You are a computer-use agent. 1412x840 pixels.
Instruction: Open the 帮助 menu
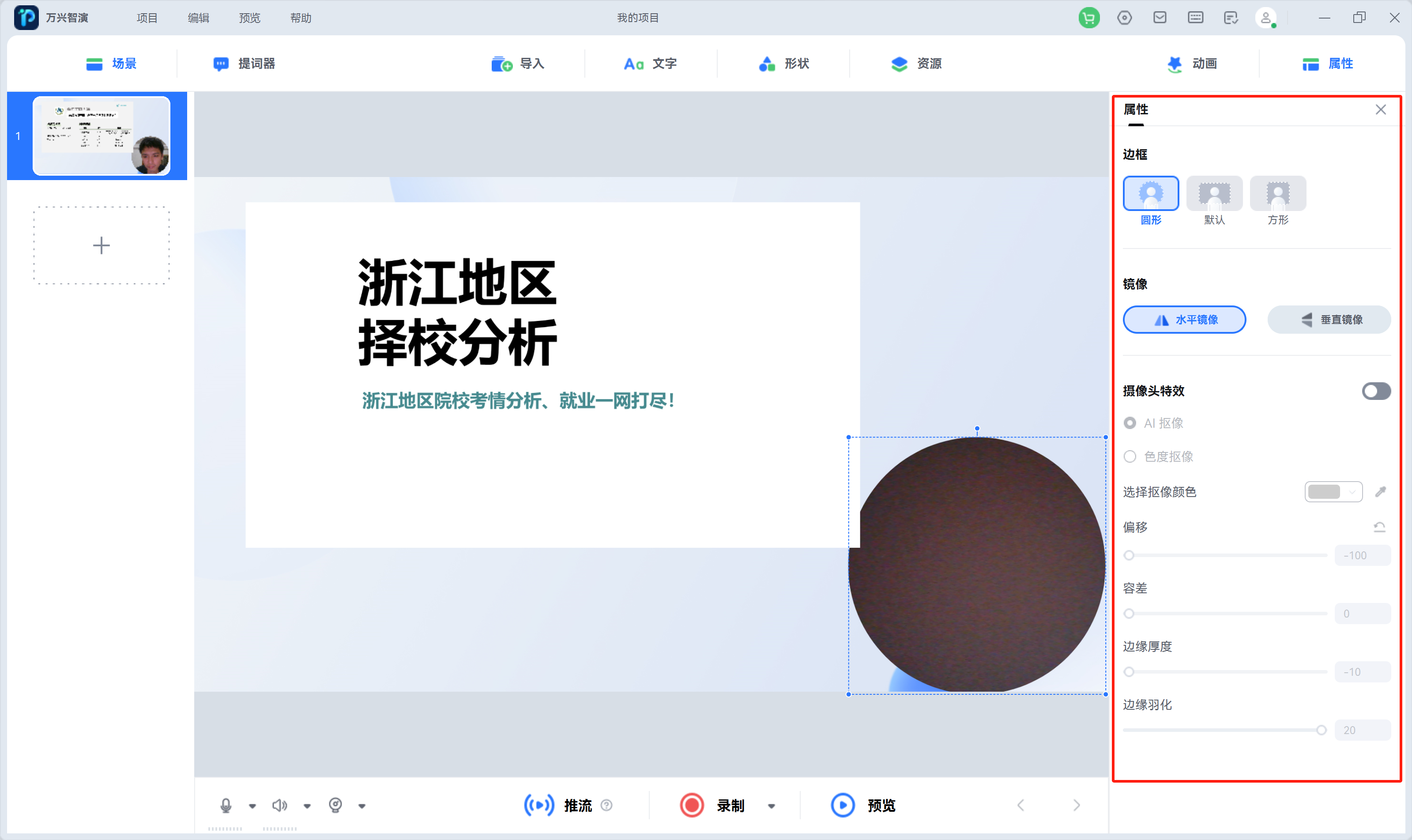coord(301,18)
